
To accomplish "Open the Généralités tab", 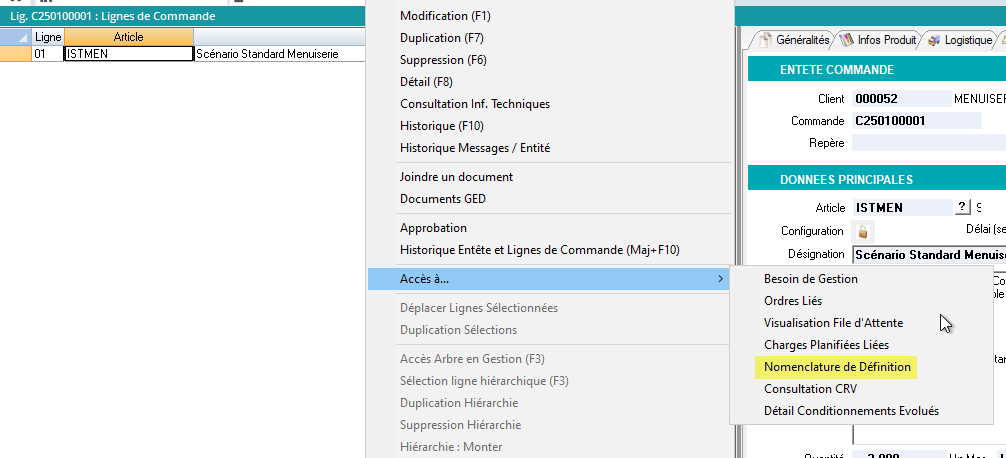I will click(x=795, y=41).
